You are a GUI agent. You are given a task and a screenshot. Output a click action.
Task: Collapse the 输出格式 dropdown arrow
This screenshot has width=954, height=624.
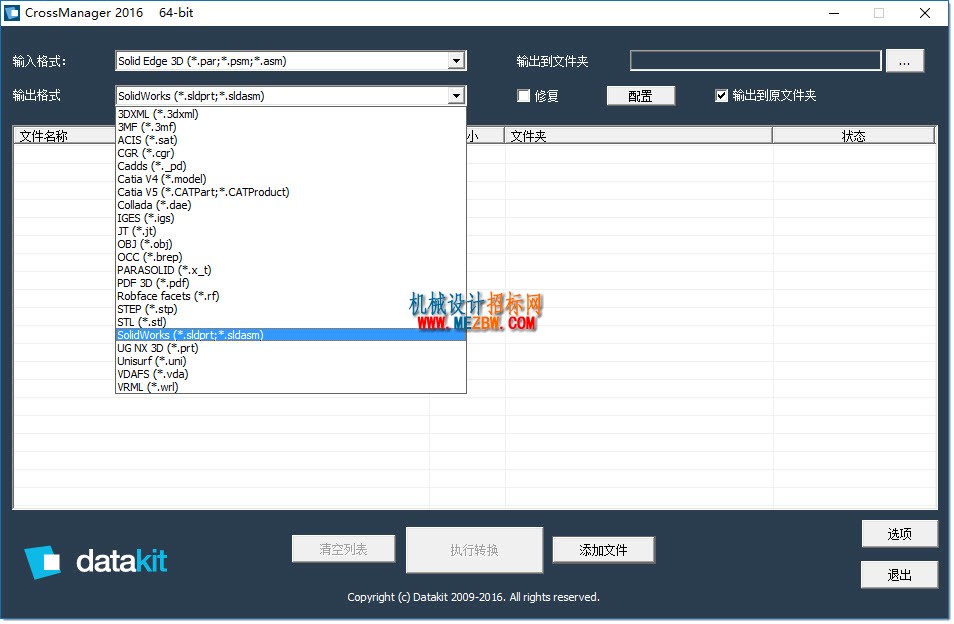coord(456,95)
